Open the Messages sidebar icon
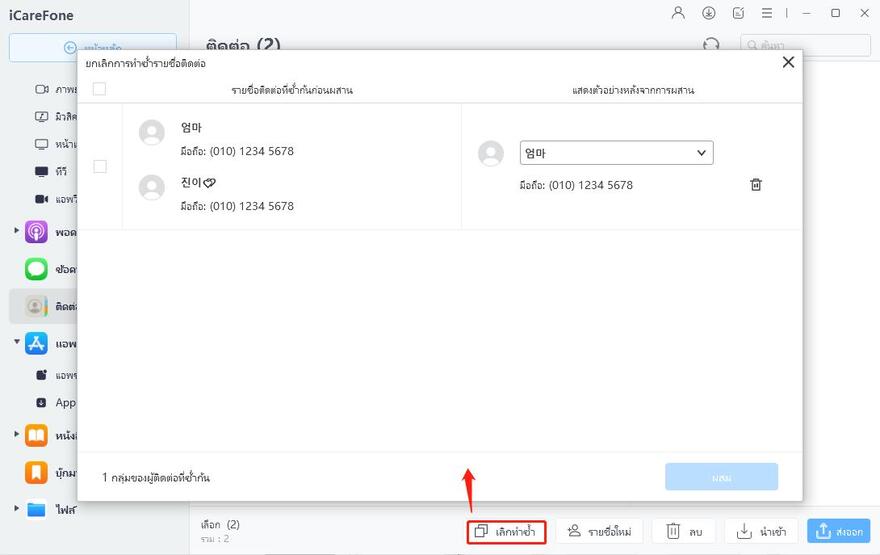 click(36, 269)
